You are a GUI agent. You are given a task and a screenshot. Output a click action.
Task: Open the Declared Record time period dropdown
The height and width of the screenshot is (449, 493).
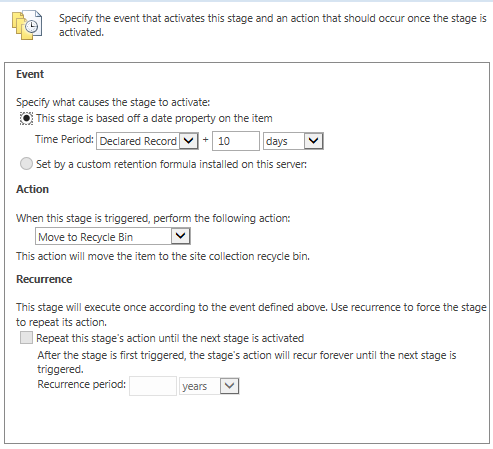point(147,141)
